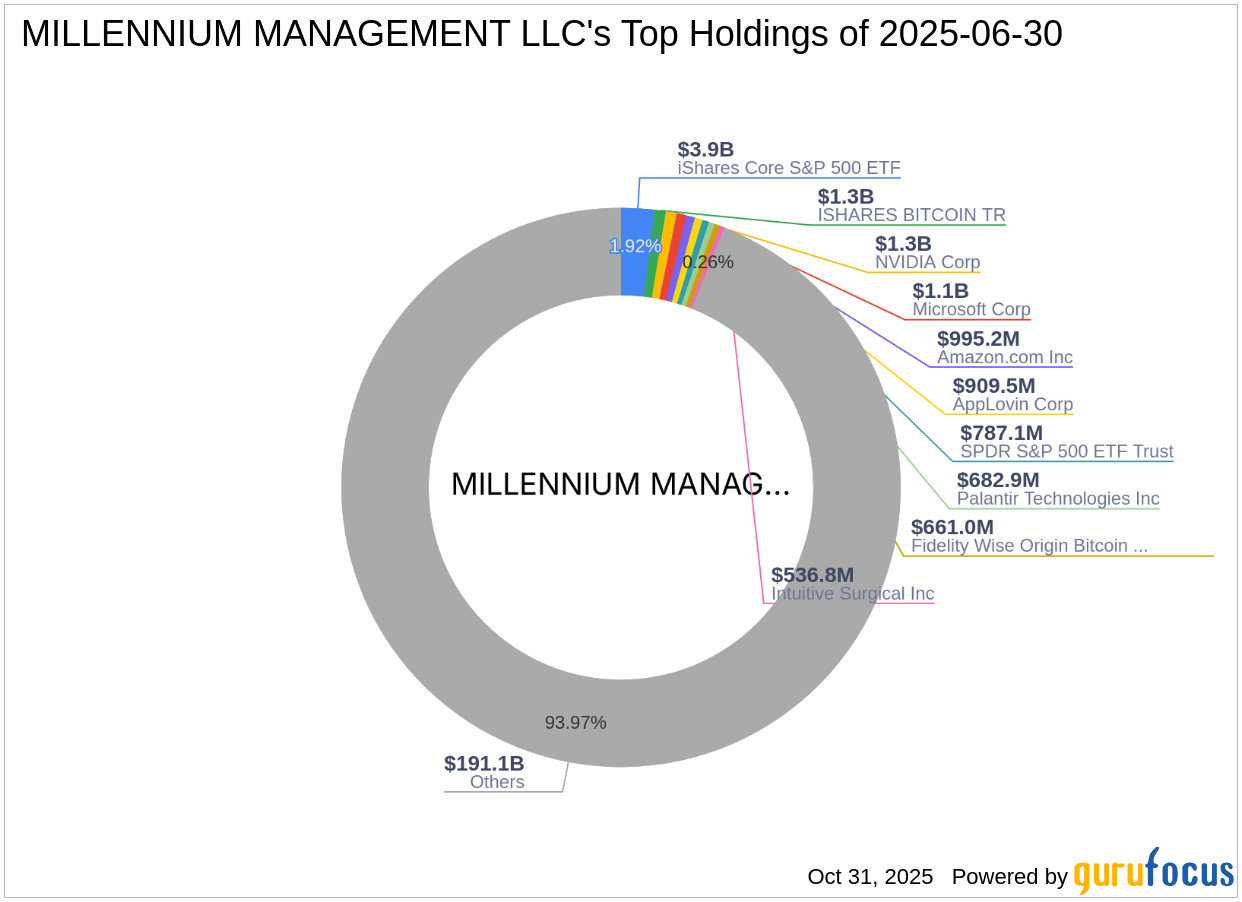Click the "NVIDIA Corp" holding label
The width and height of the screenshot is (1242, 902).
928,262
